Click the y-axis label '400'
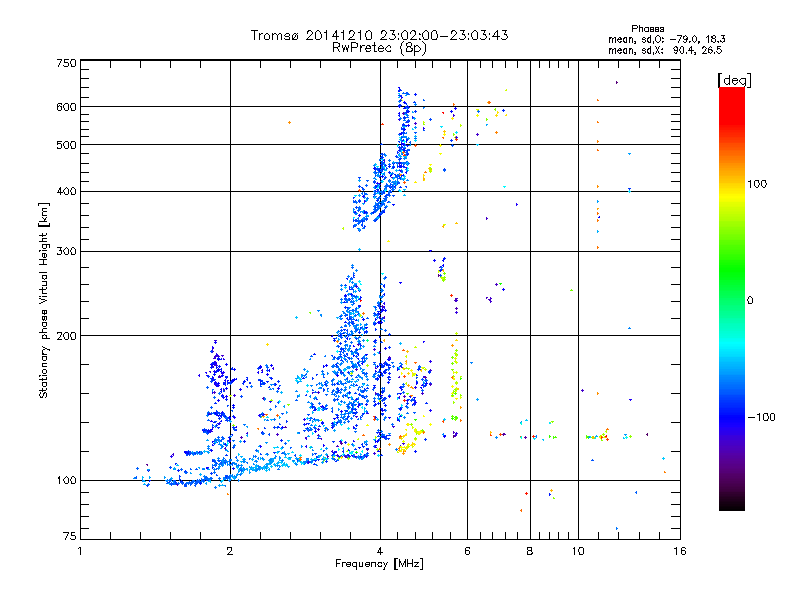800x600 pixels. pyautogui.click(x=66, y=192)
